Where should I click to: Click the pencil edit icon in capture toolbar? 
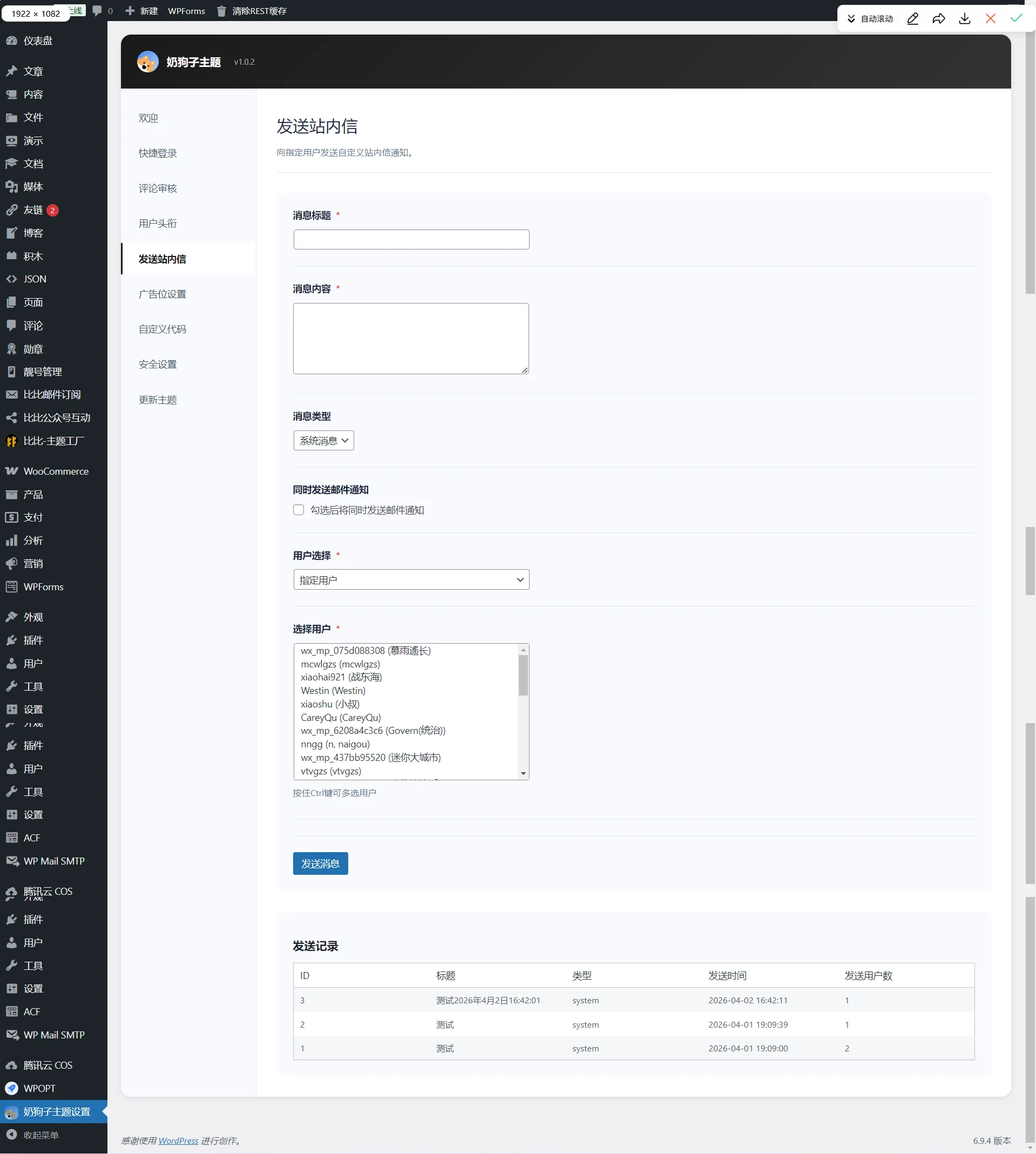tap(912, 19)
